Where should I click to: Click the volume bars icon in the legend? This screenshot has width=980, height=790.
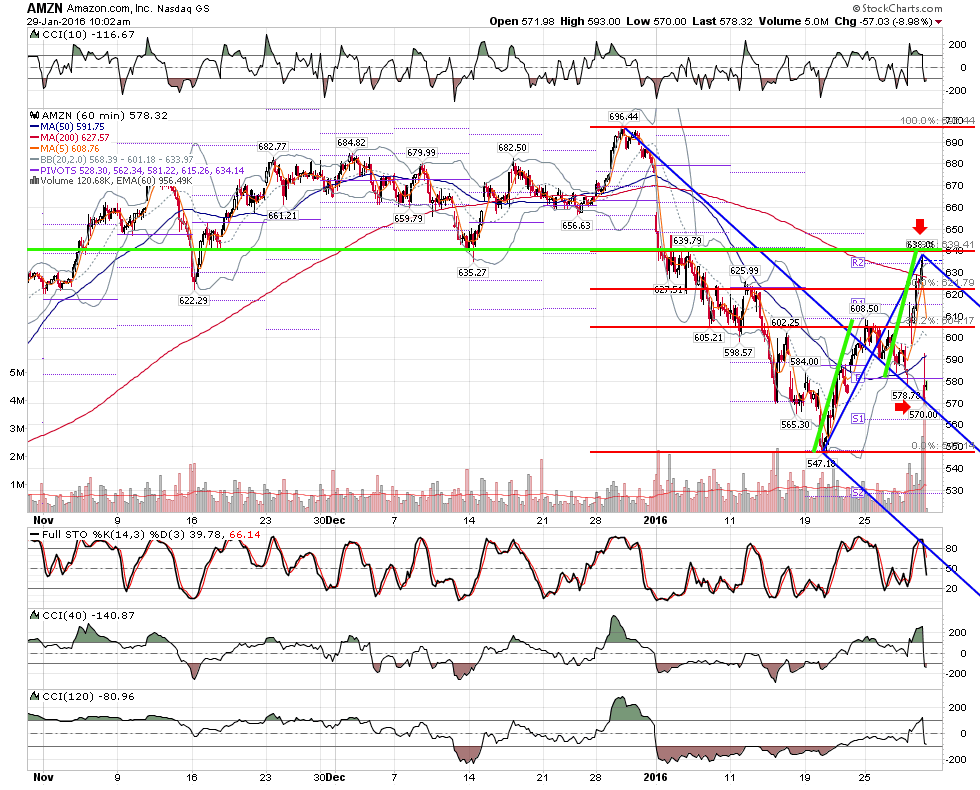pos(35,181)
